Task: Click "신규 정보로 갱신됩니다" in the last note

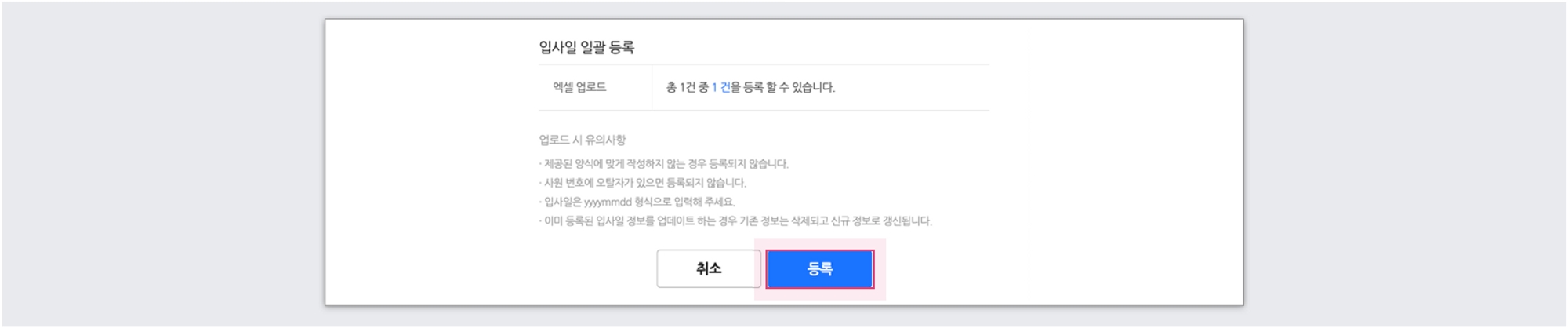Action: point(881,221)
